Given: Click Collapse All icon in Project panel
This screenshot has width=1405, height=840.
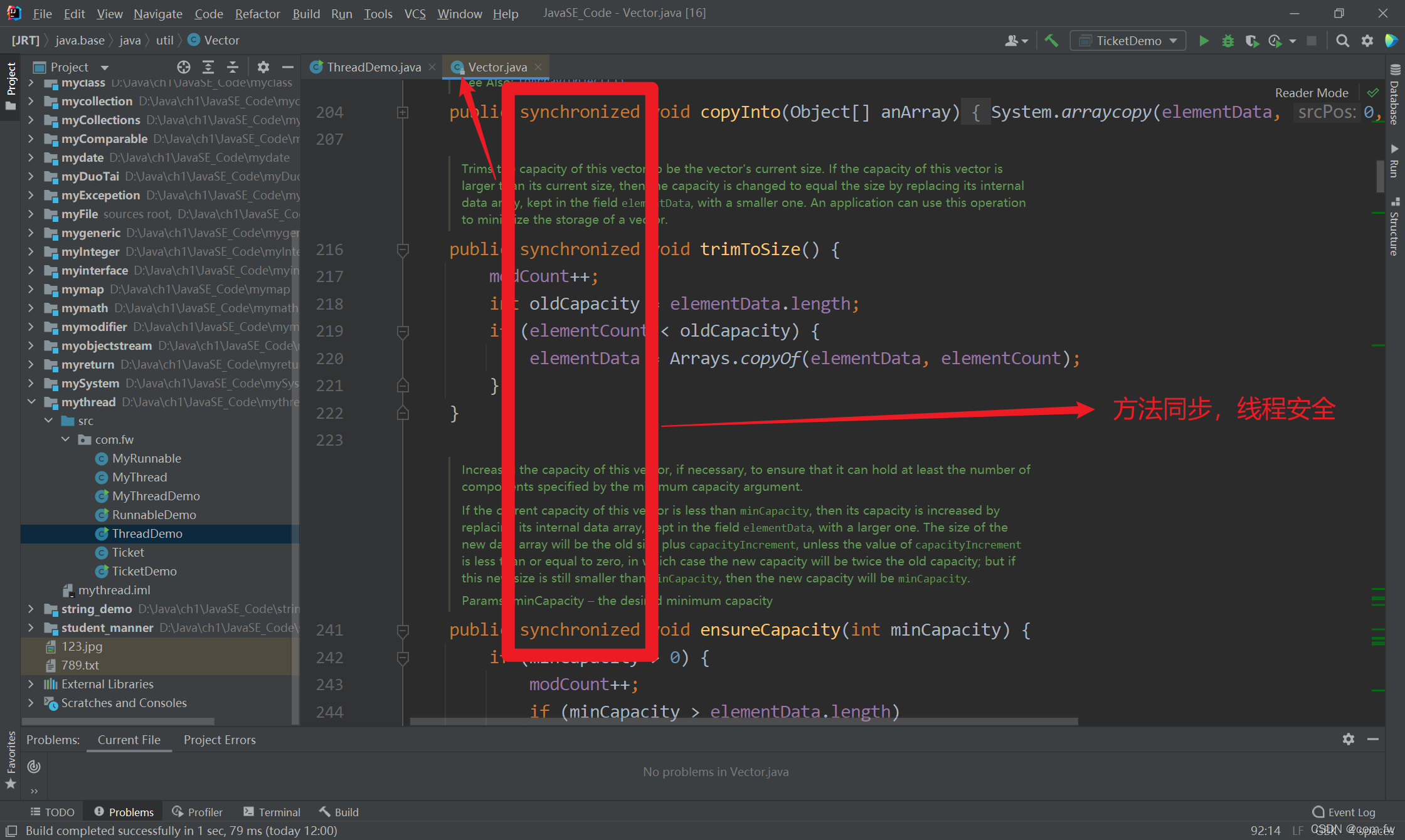Looking at the screenshot, I should (233, 67).
